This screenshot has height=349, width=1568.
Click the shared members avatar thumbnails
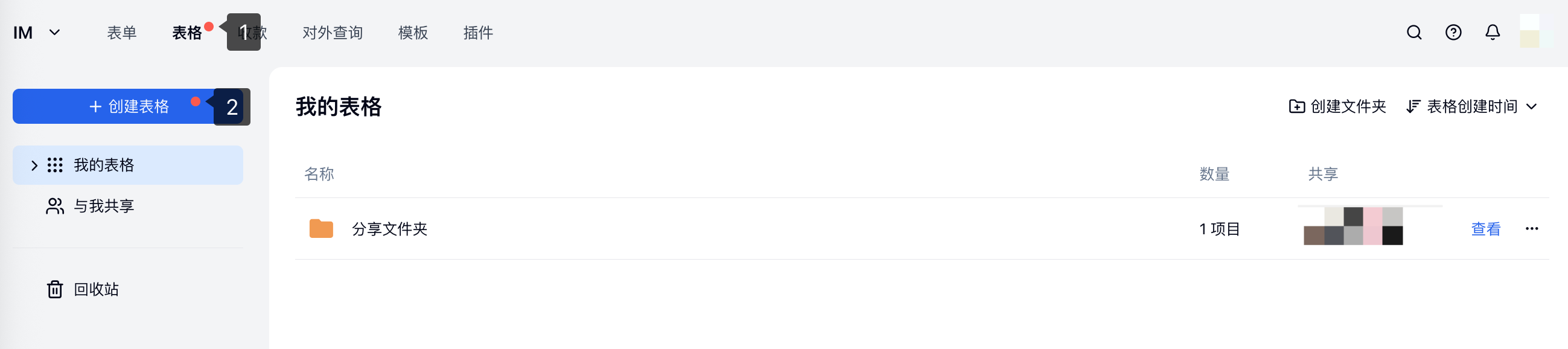point(1353,226)
